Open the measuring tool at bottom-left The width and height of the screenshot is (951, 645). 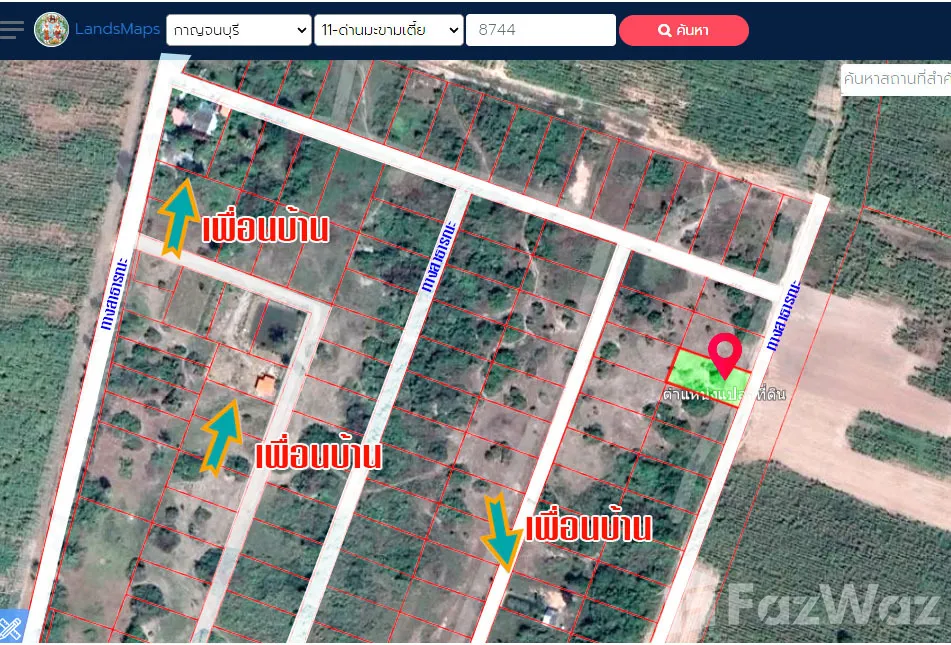point(11,628)
